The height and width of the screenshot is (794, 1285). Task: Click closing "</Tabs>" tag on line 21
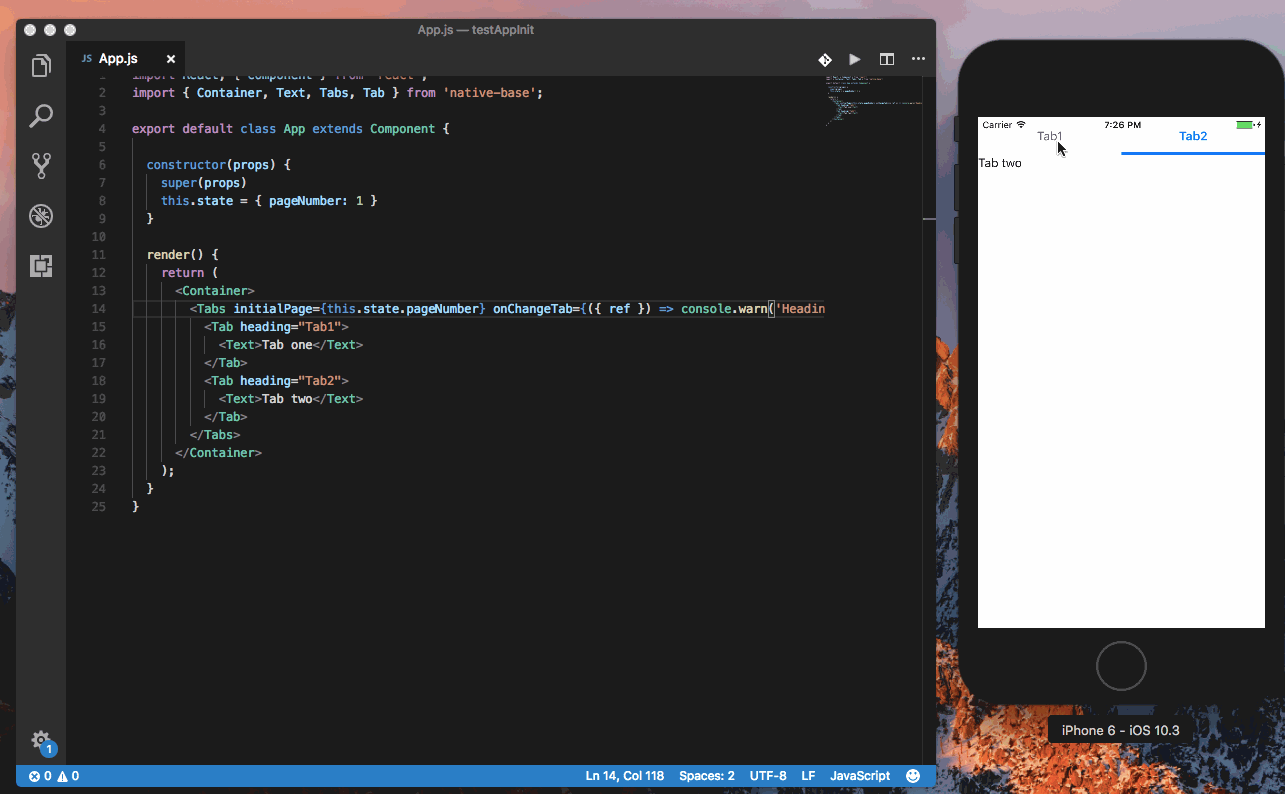(215, 435)
